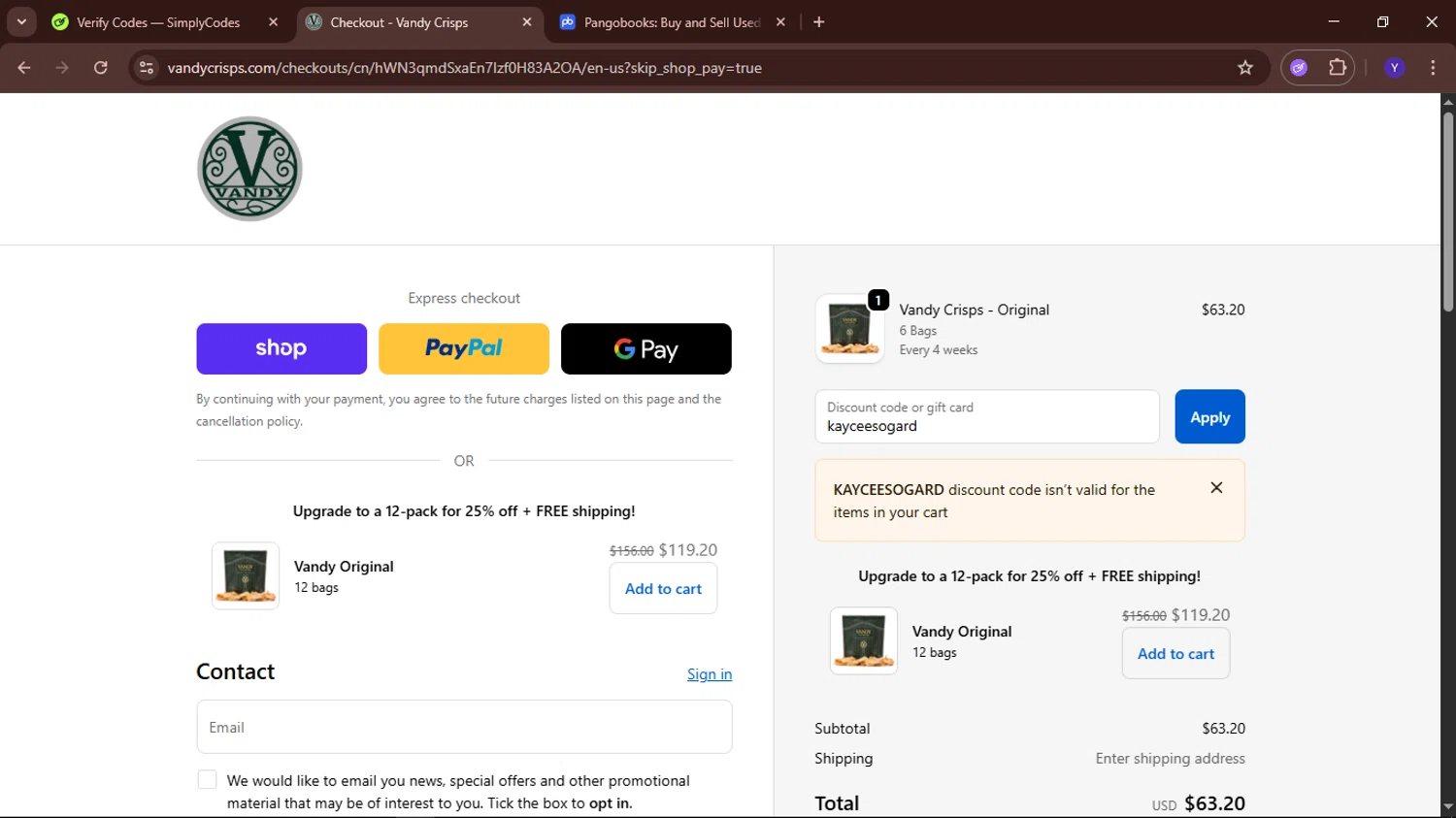Open the purple extension icon
This screenshot has height=818, width=1456.
(1299, 68)
